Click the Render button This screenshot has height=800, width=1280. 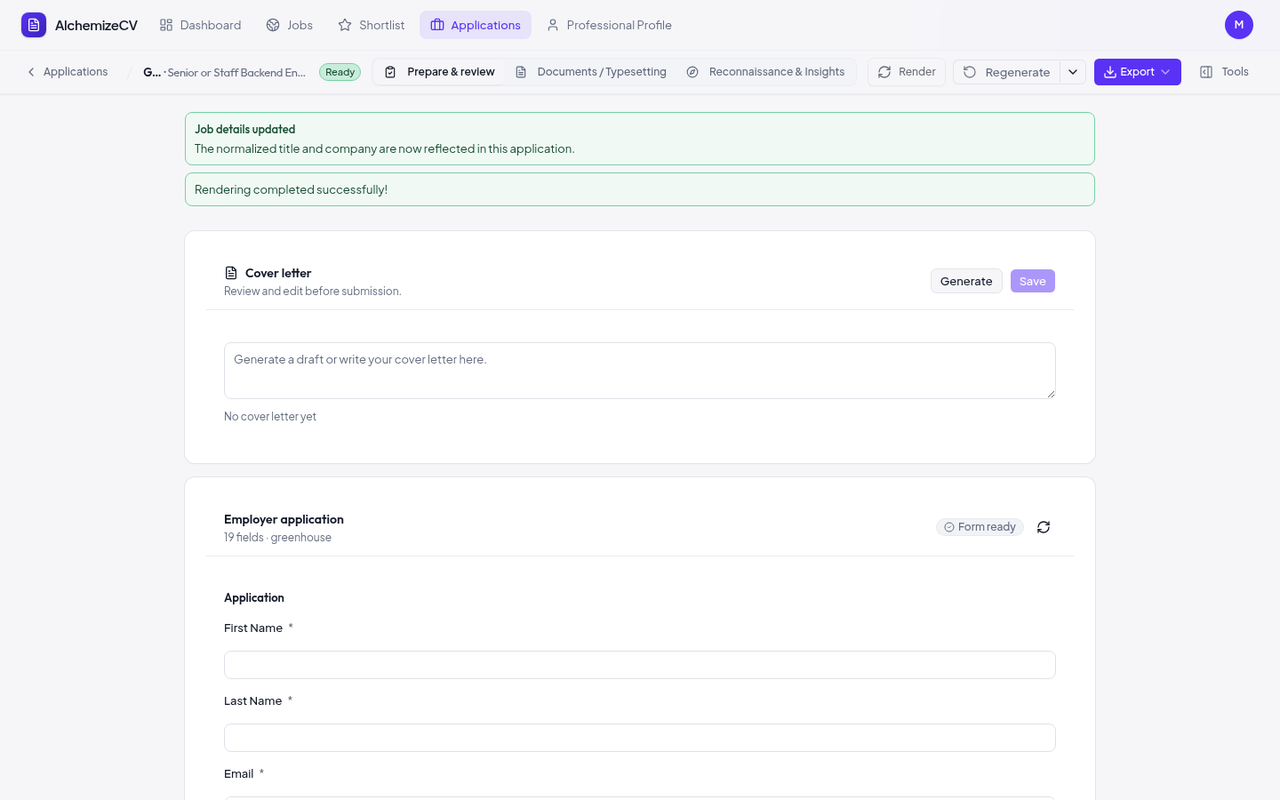click(x=907, y=72)
